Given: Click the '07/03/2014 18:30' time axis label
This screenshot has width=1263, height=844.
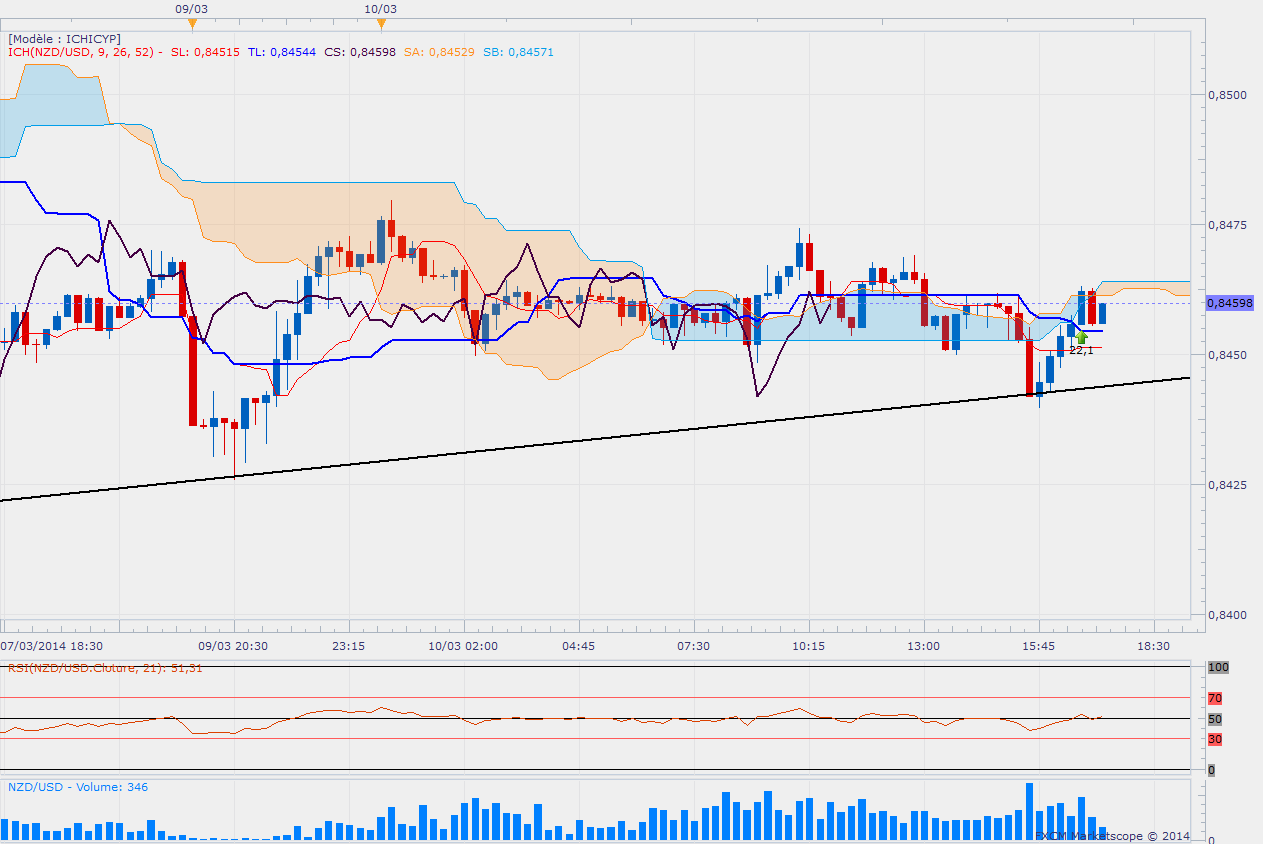Looking at the screenshot, I should [x=51, y=646].
